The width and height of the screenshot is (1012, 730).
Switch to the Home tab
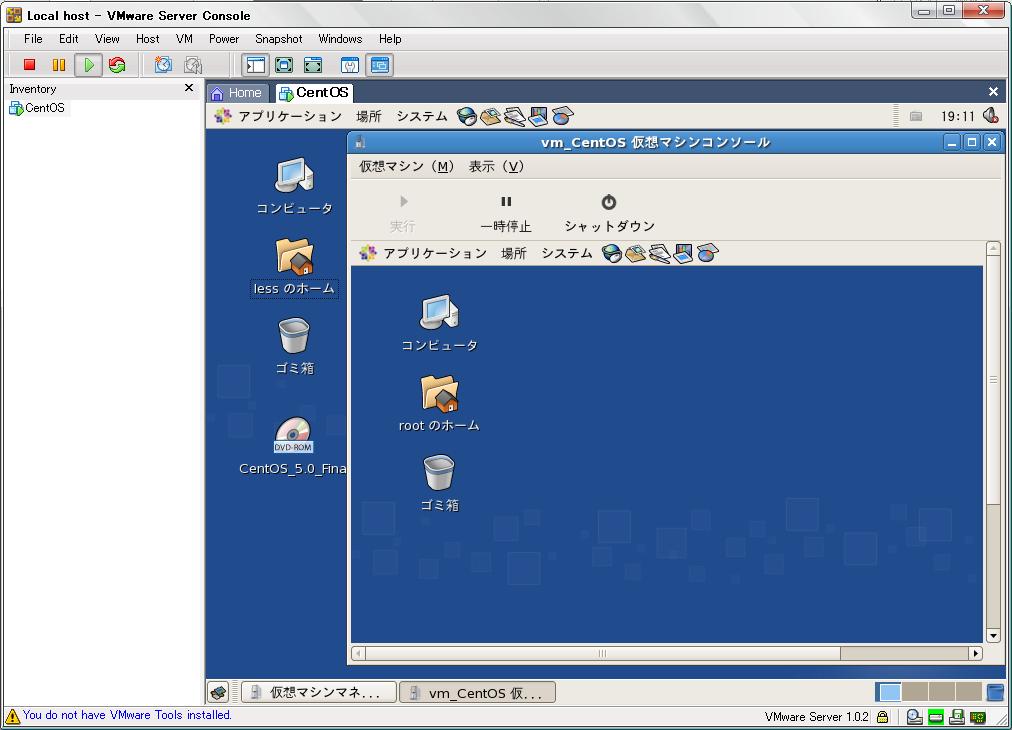click(x=237, y=93)
